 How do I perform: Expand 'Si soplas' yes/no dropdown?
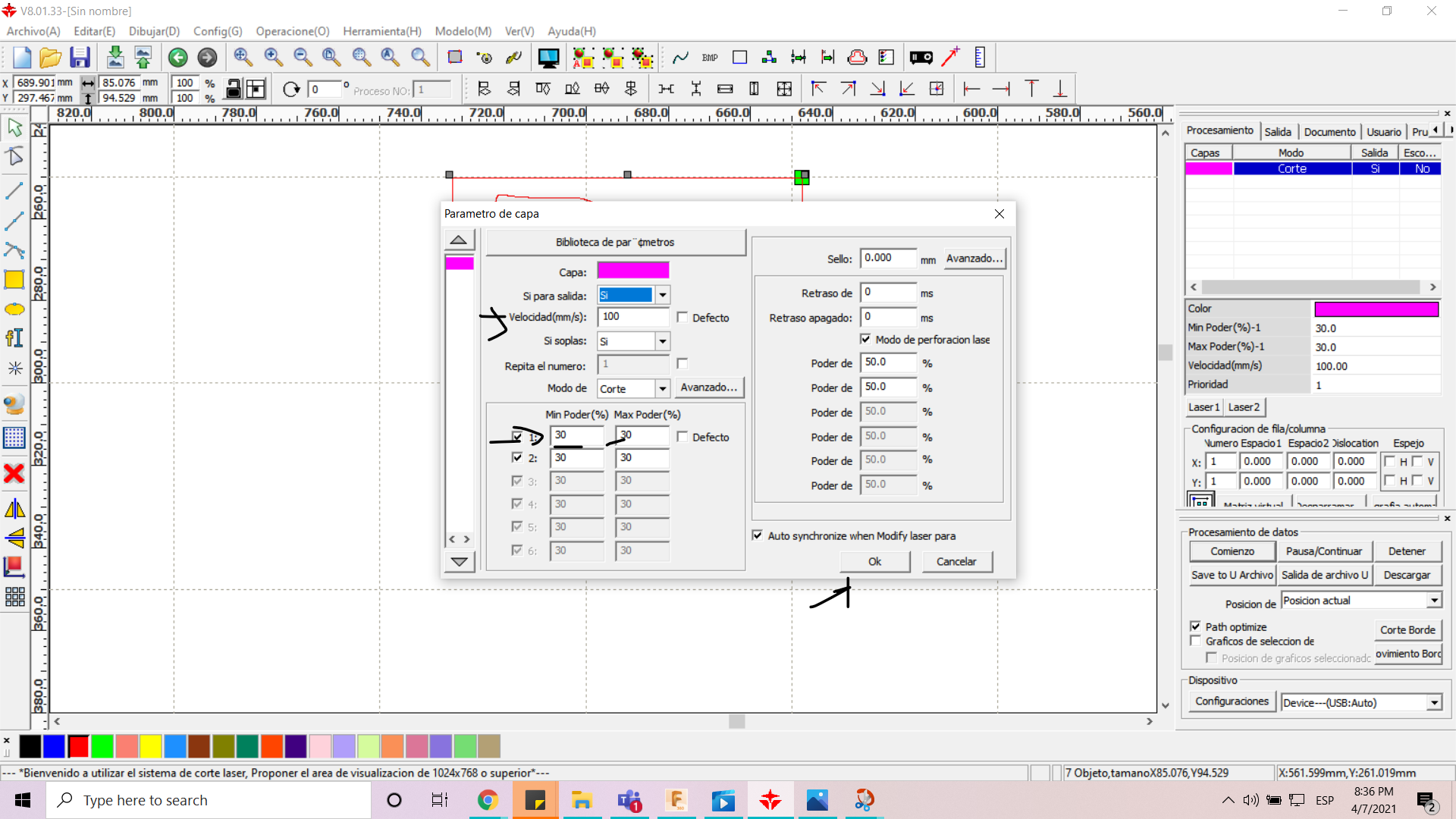[x=662, y=341]
